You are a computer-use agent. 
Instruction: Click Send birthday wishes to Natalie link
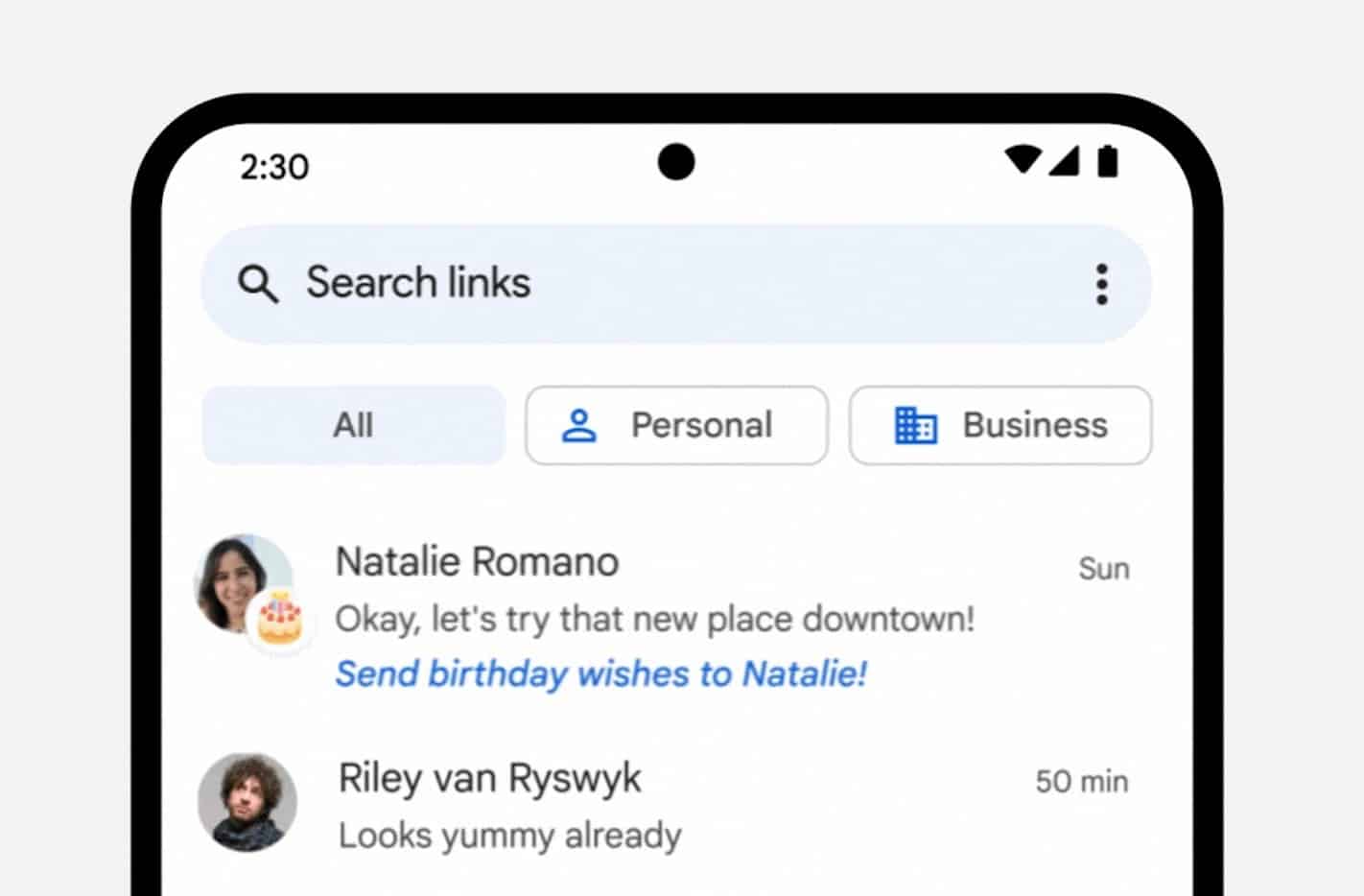pyautogui.click(x=600, y=673)
